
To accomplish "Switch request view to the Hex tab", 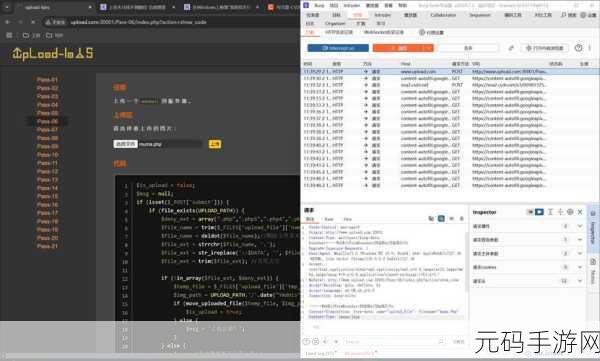I will (347, 219).
